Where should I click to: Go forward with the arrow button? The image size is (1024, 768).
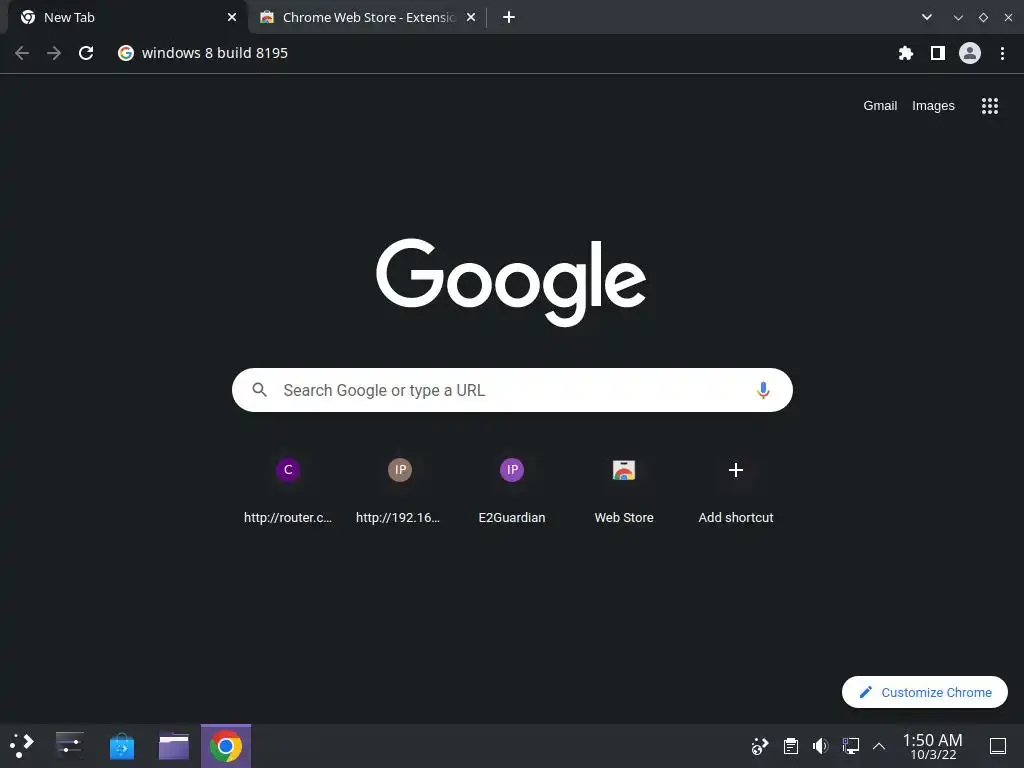(x=54, y=53)
